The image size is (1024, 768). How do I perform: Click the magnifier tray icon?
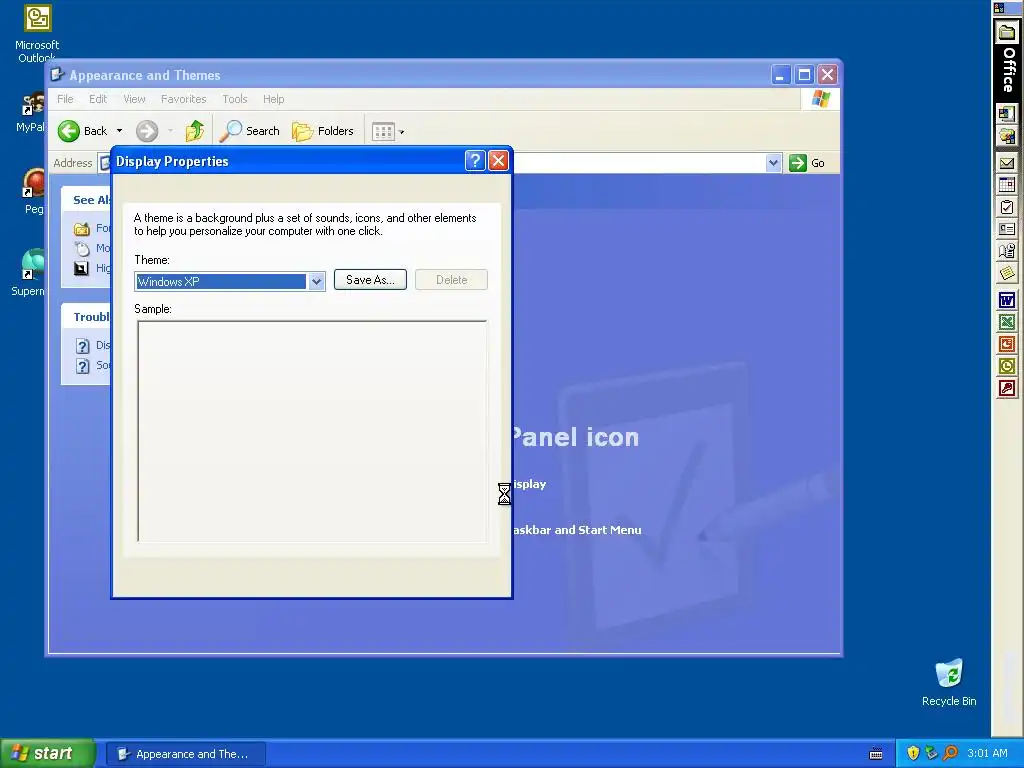coord(950,753)
